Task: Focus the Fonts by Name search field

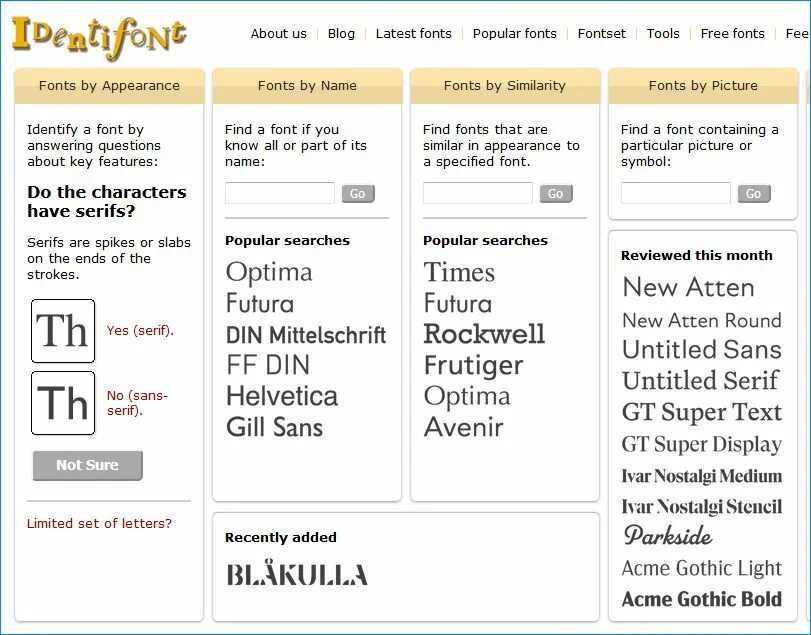Action: coord(280,193)
